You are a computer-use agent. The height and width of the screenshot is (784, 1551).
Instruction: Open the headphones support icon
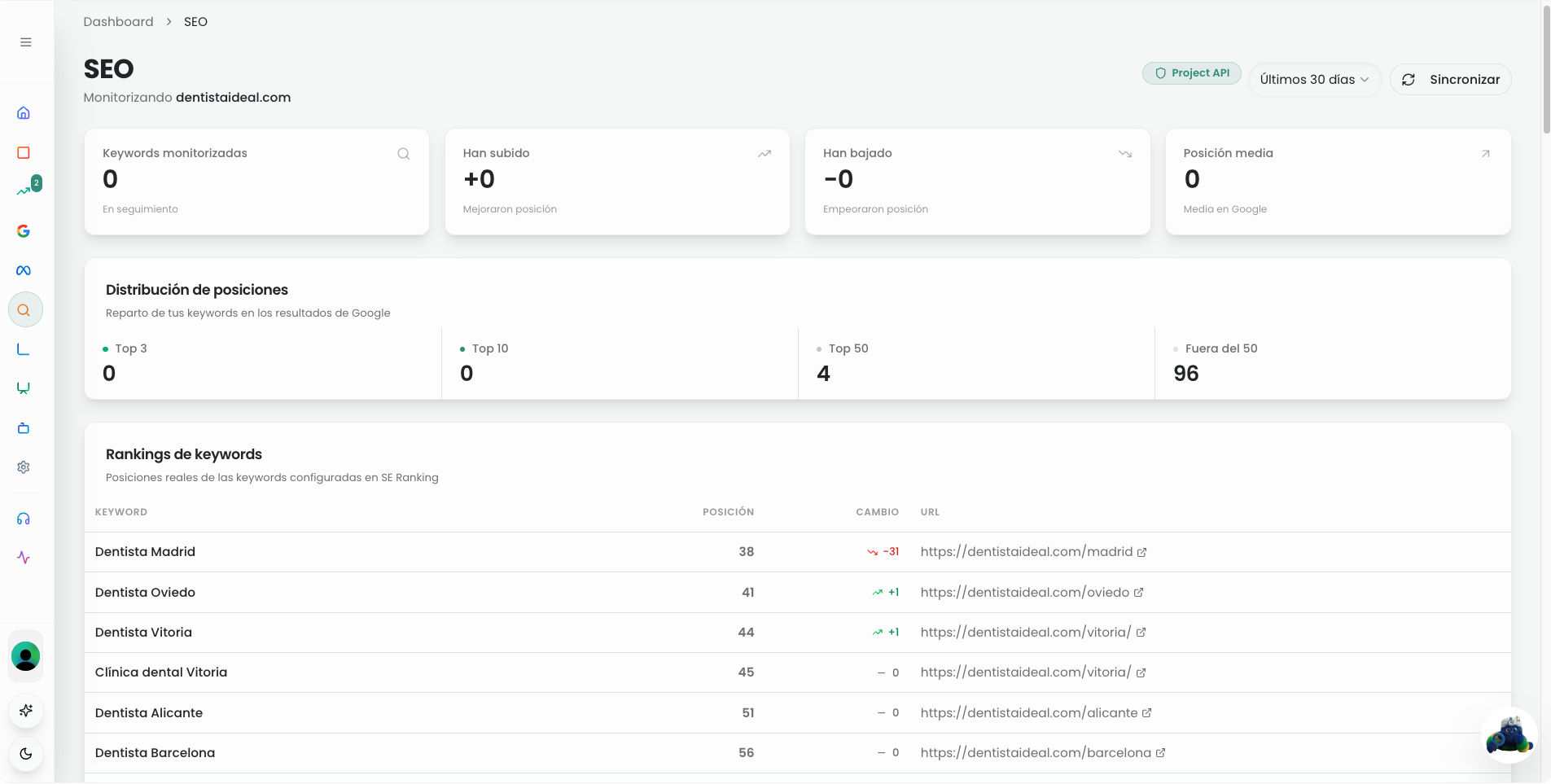[24, 519]
